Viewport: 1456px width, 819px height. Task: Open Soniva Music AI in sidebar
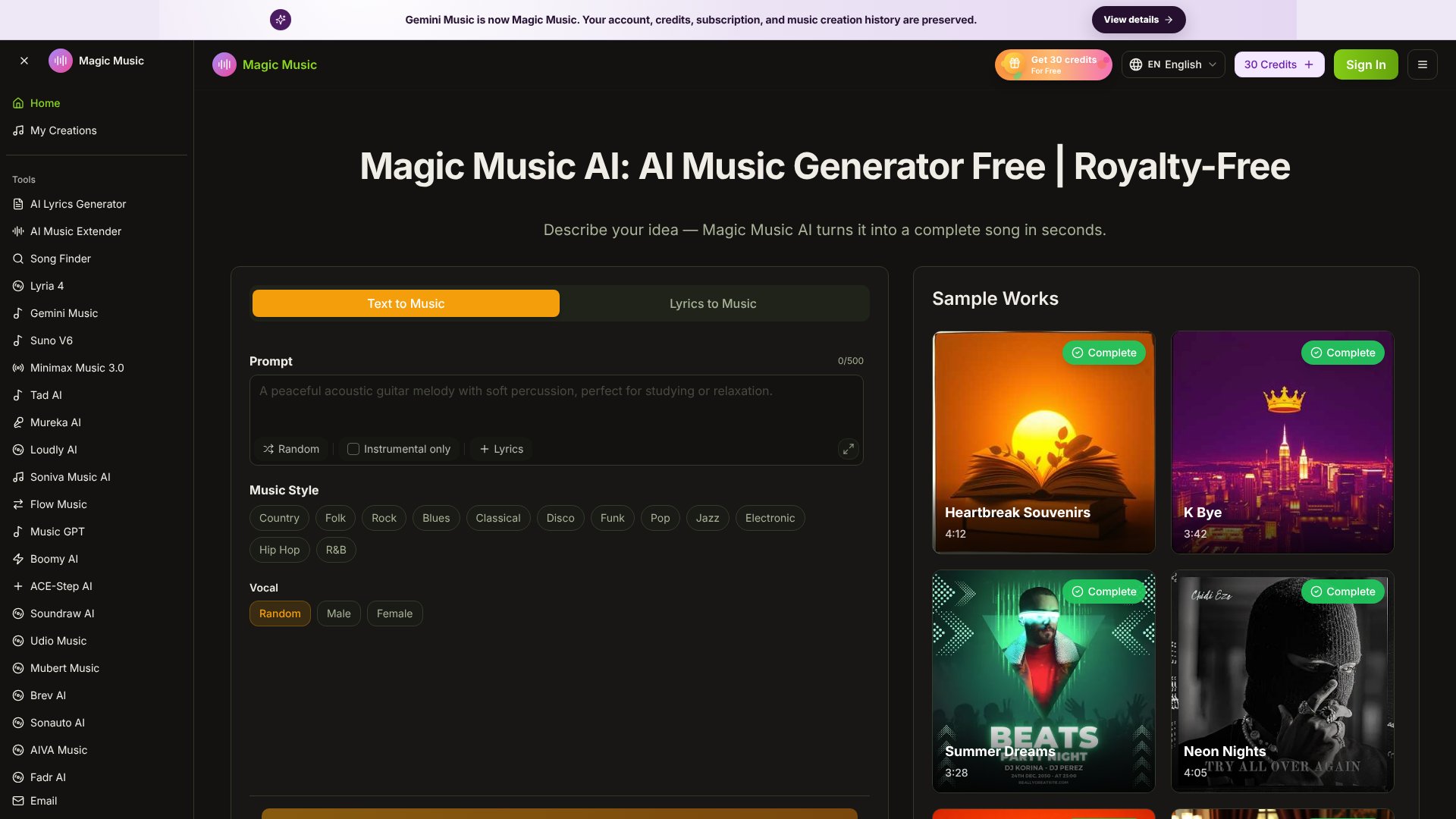(x=96, y=477)
